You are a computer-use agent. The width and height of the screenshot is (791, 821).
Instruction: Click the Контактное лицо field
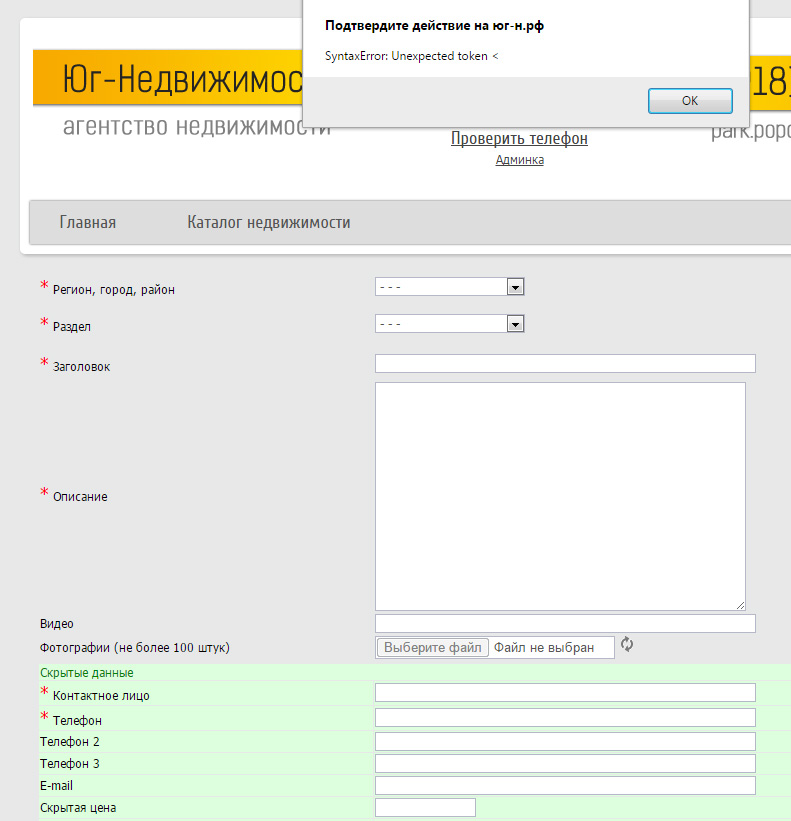[565, 693]
